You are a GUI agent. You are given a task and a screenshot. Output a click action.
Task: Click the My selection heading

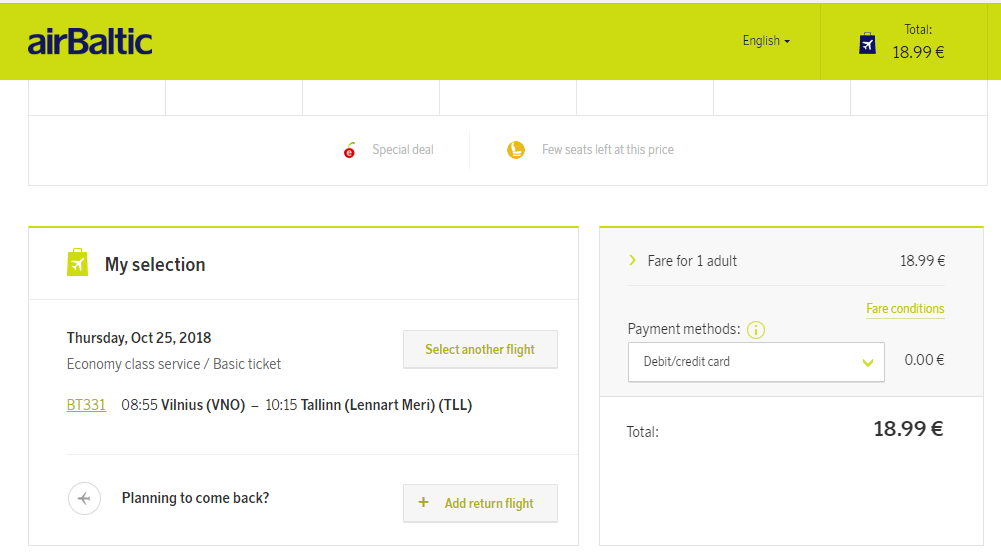(x=155, y=264)
